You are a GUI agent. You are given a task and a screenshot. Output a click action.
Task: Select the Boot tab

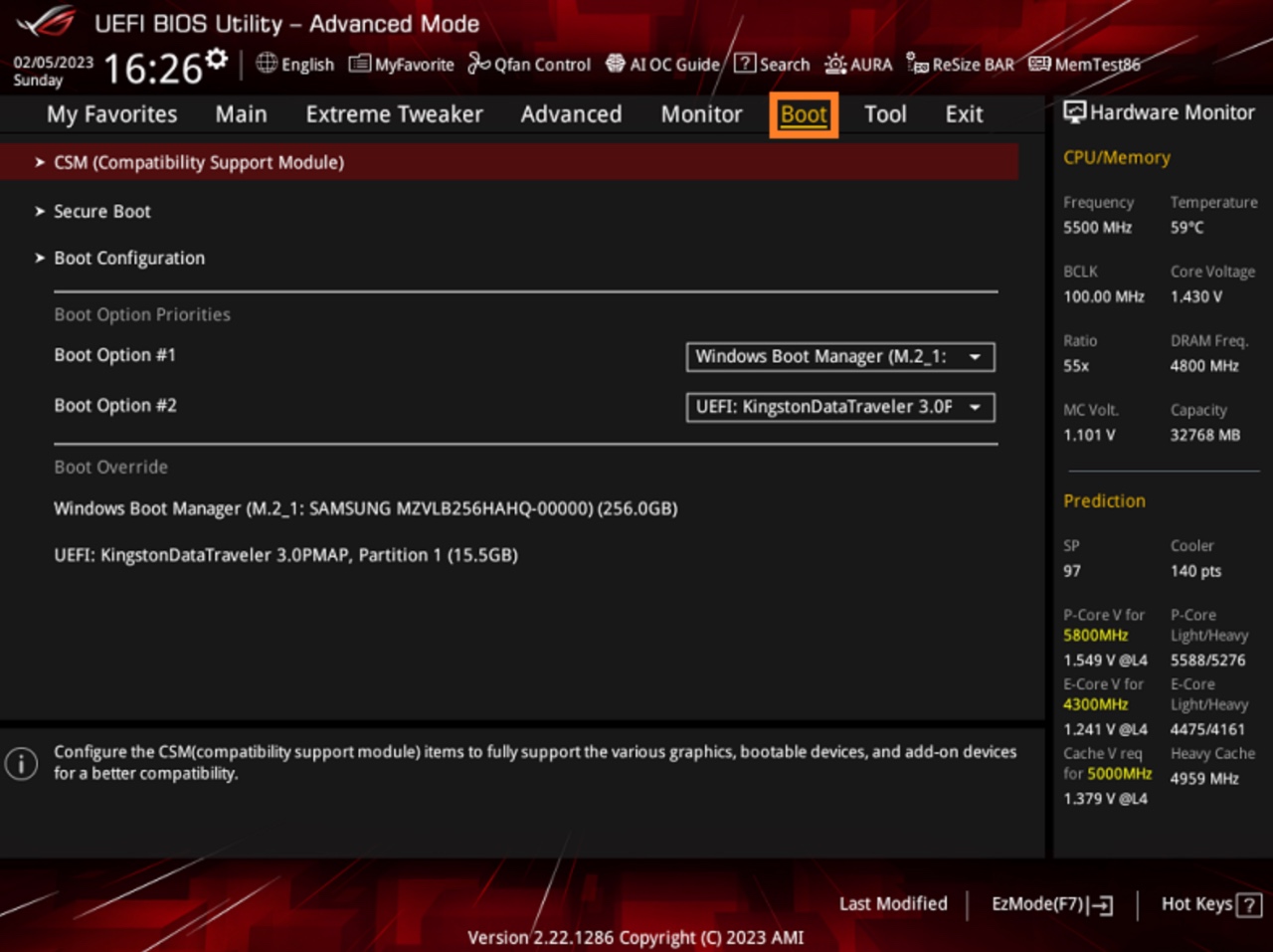tap(804, 114)
